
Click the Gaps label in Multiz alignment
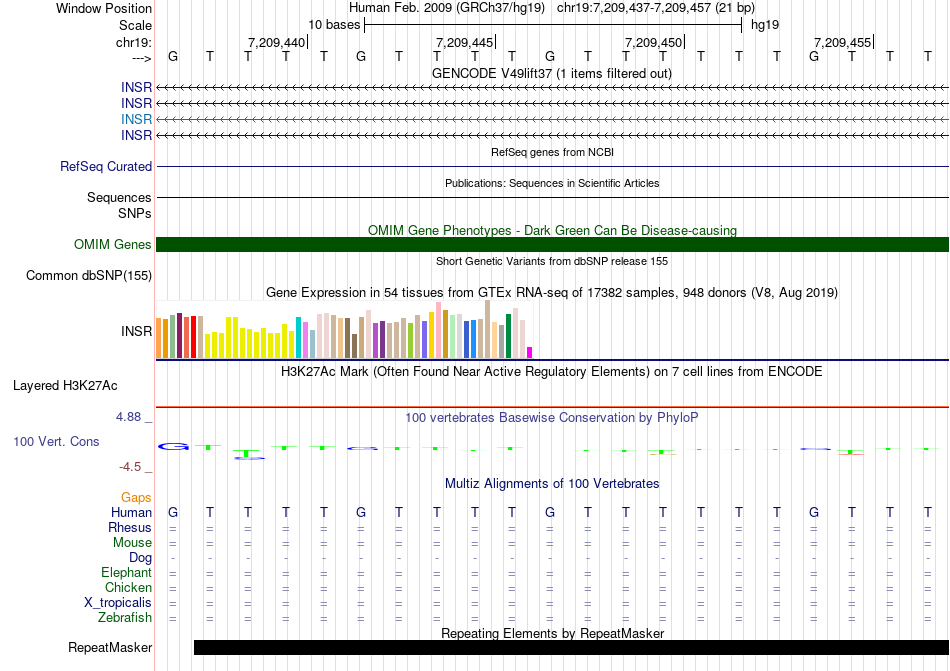coord(136,497)
